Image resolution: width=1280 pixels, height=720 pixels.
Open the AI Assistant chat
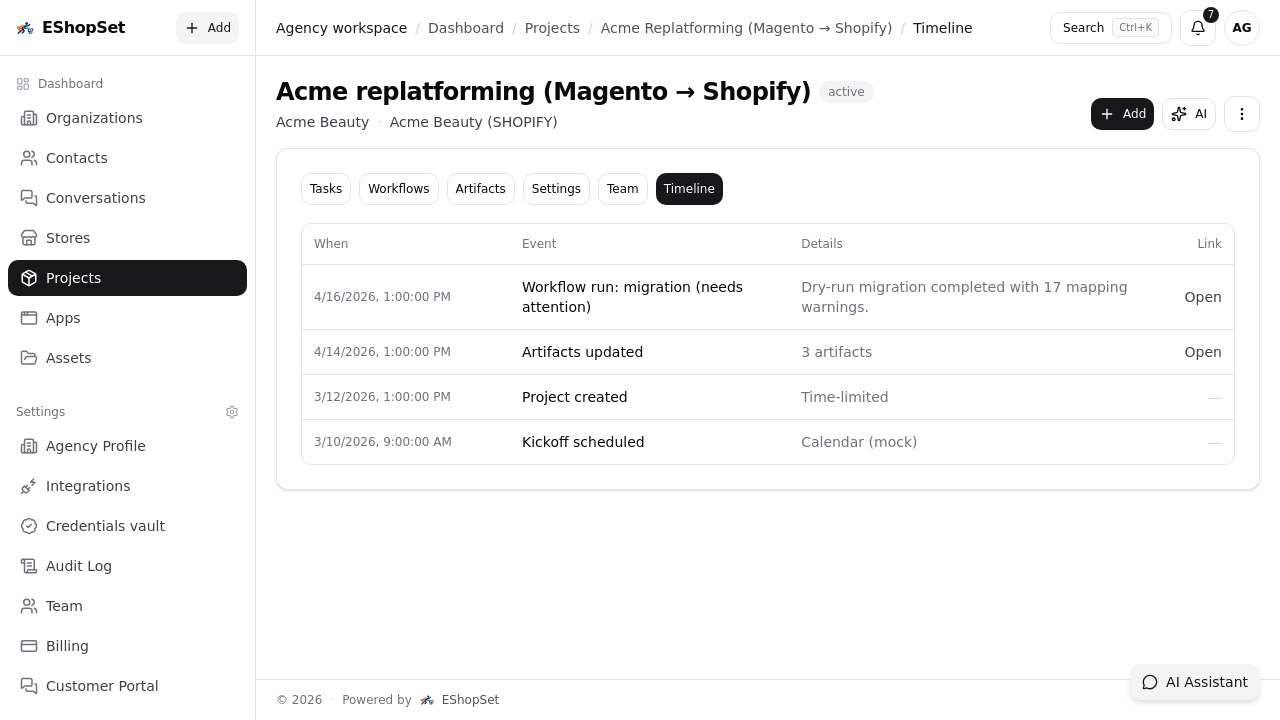1195,682
